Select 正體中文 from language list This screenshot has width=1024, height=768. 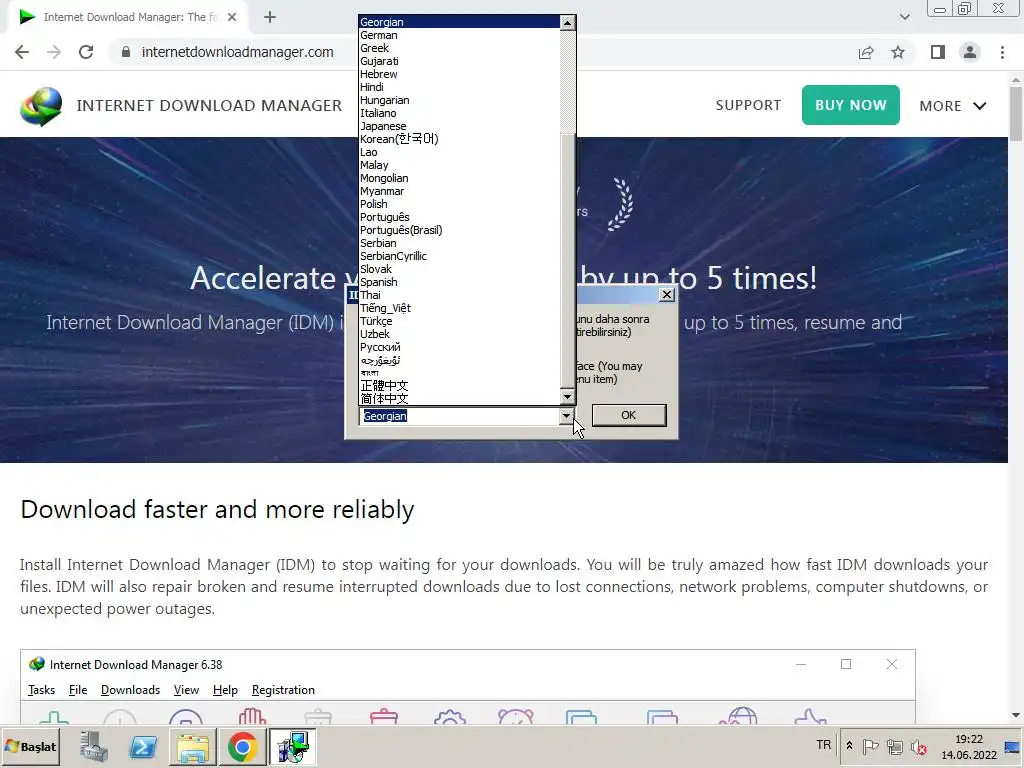coord(460,386)
